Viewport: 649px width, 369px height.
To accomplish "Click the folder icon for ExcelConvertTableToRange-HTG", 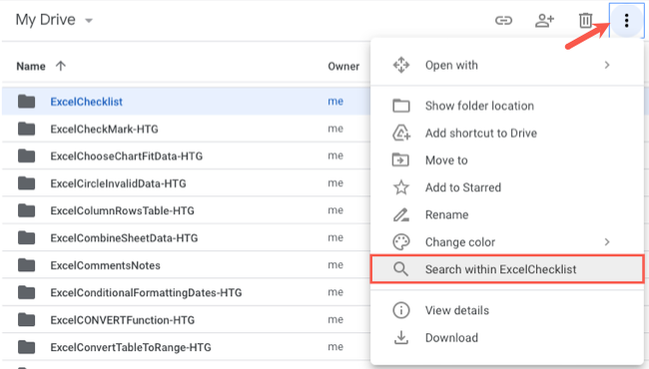I will pos(26,347).
